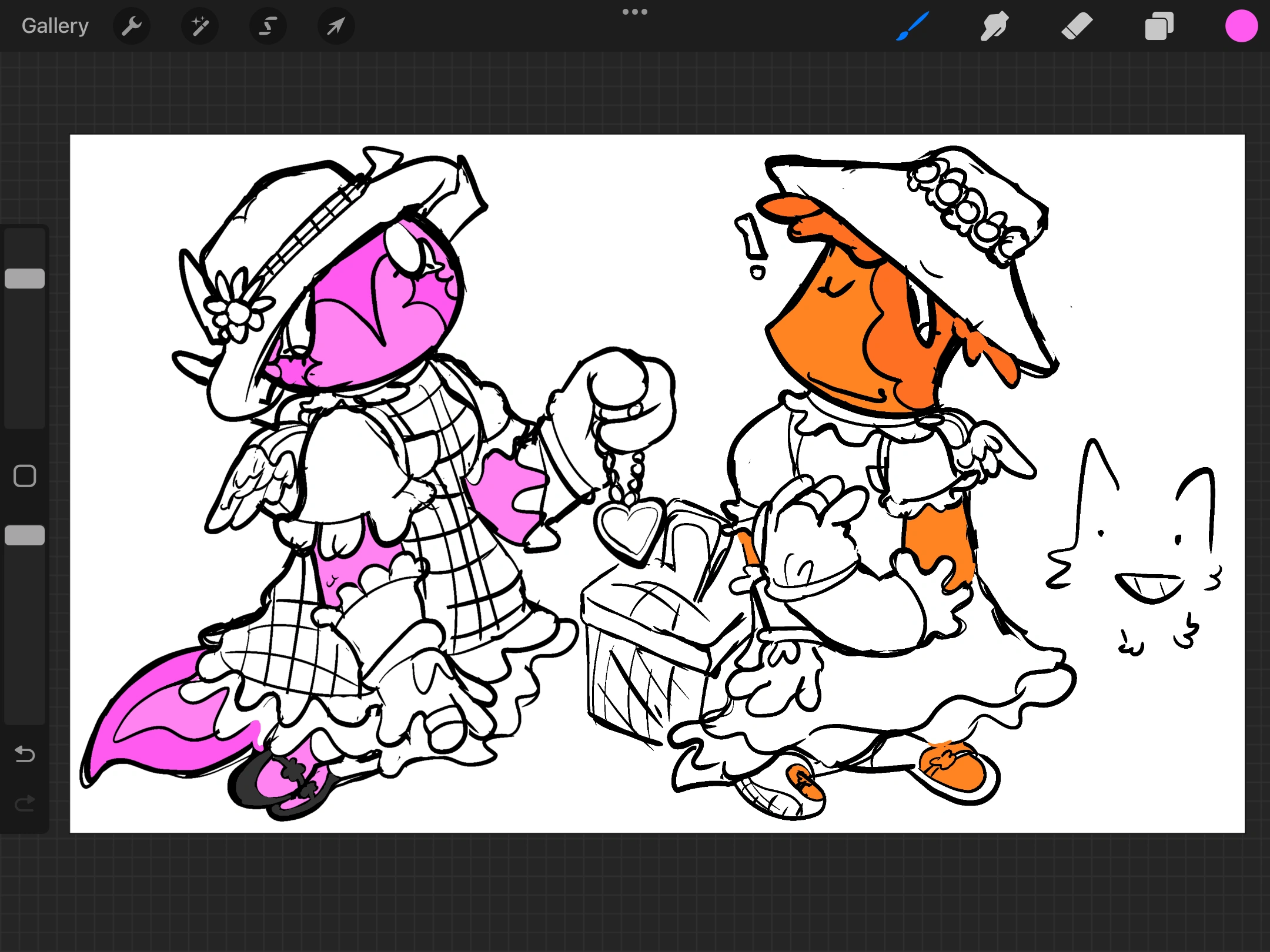Open the Actions menu (wrench icon)
The width and height of the screenshot is (1270, 952).
tap(132, 26)
